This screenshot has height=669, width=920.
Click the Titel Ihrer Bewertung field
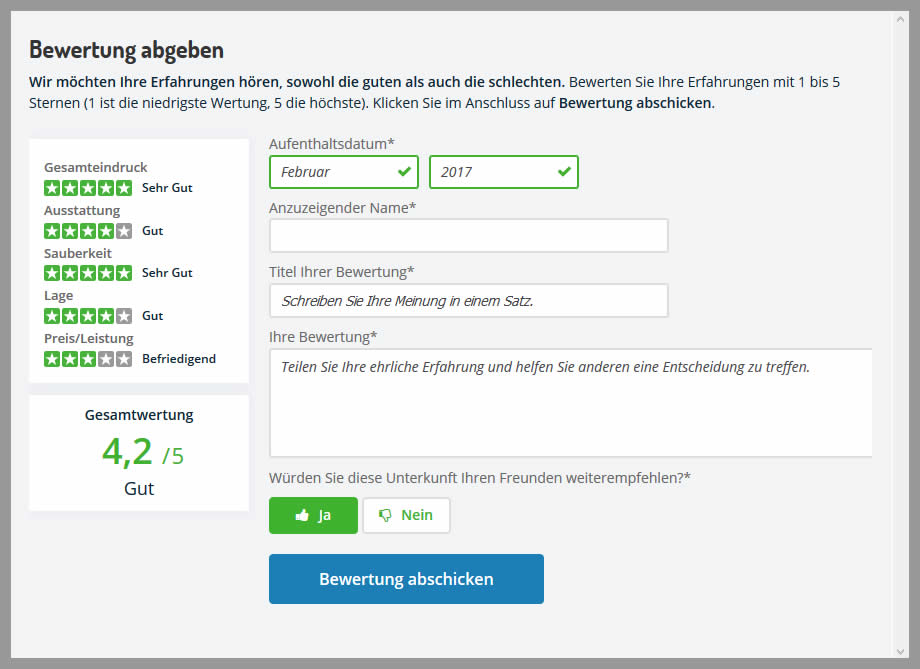click(x=468, y=301)
